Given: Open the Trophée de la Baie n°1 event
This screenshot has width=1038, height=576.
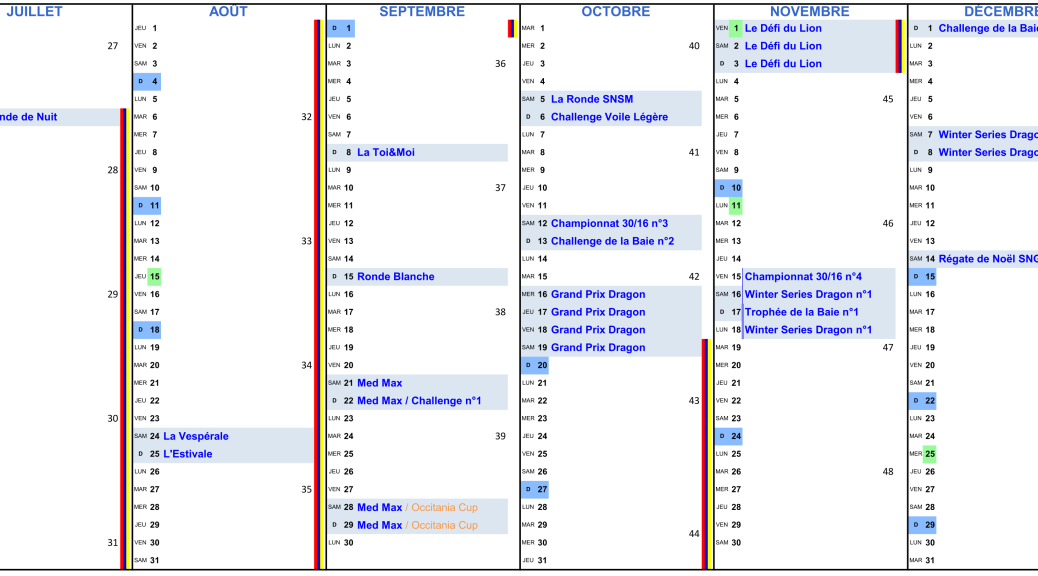Looking at the screenshot, I should tap(802, 312).
